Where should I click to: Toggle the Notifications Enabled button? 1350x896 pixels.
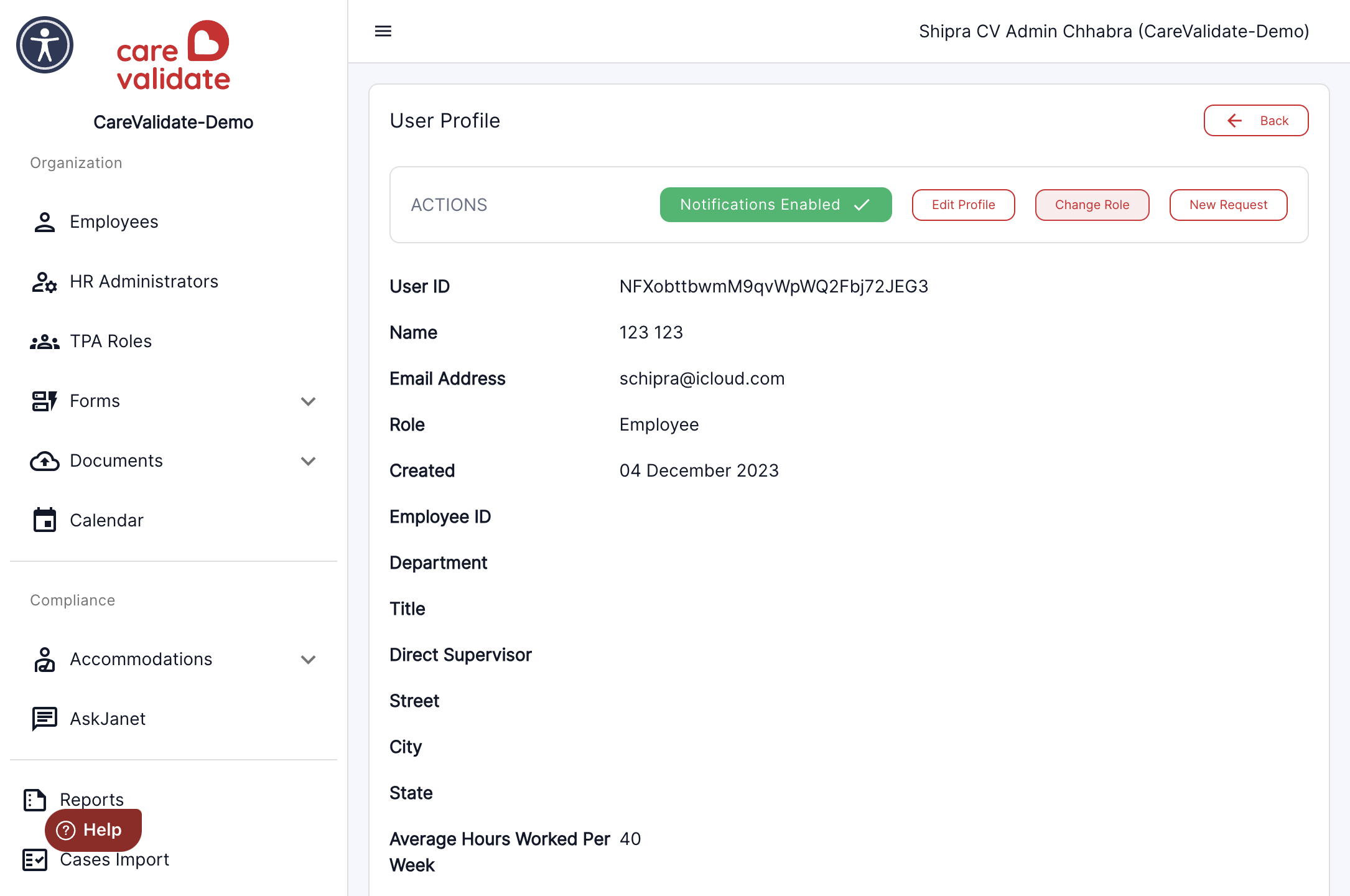776,205
